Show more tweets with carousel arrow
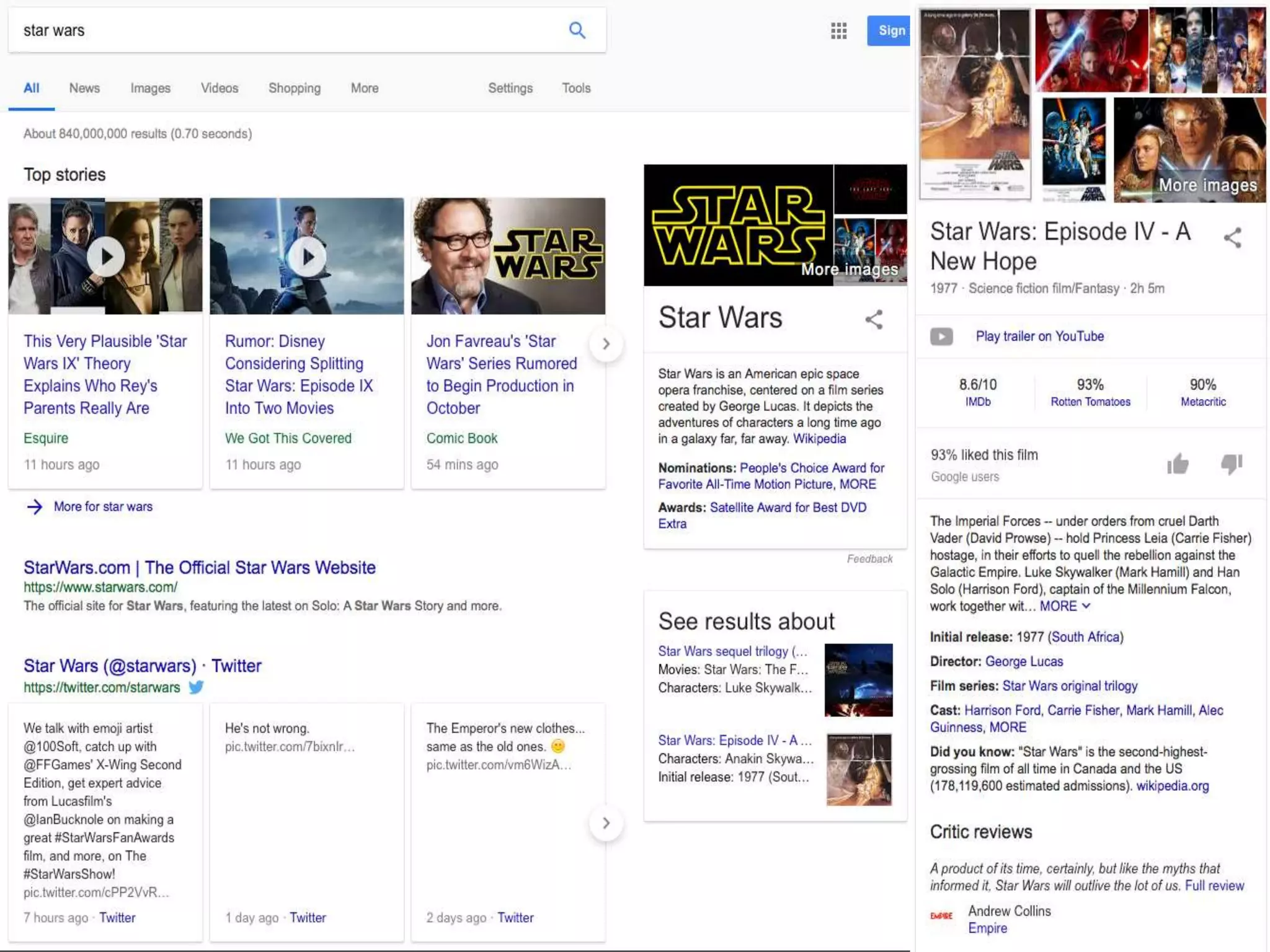1270x952 pixels. pyautogui.click(x=606, y=823)
